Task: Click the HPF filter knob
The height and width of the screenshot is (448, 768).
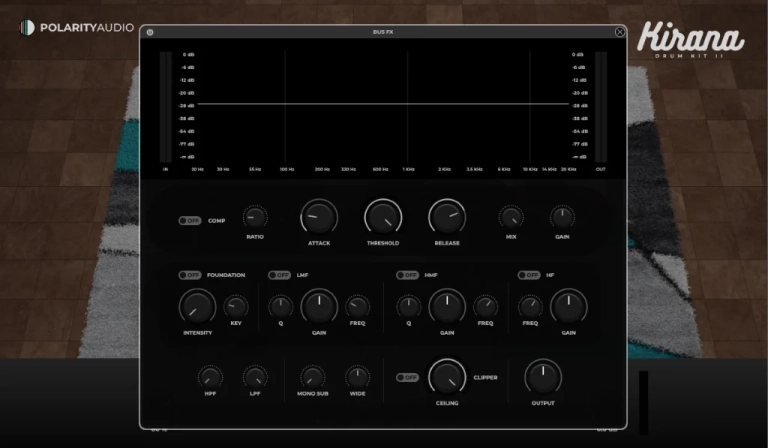Action: (210, 377)
